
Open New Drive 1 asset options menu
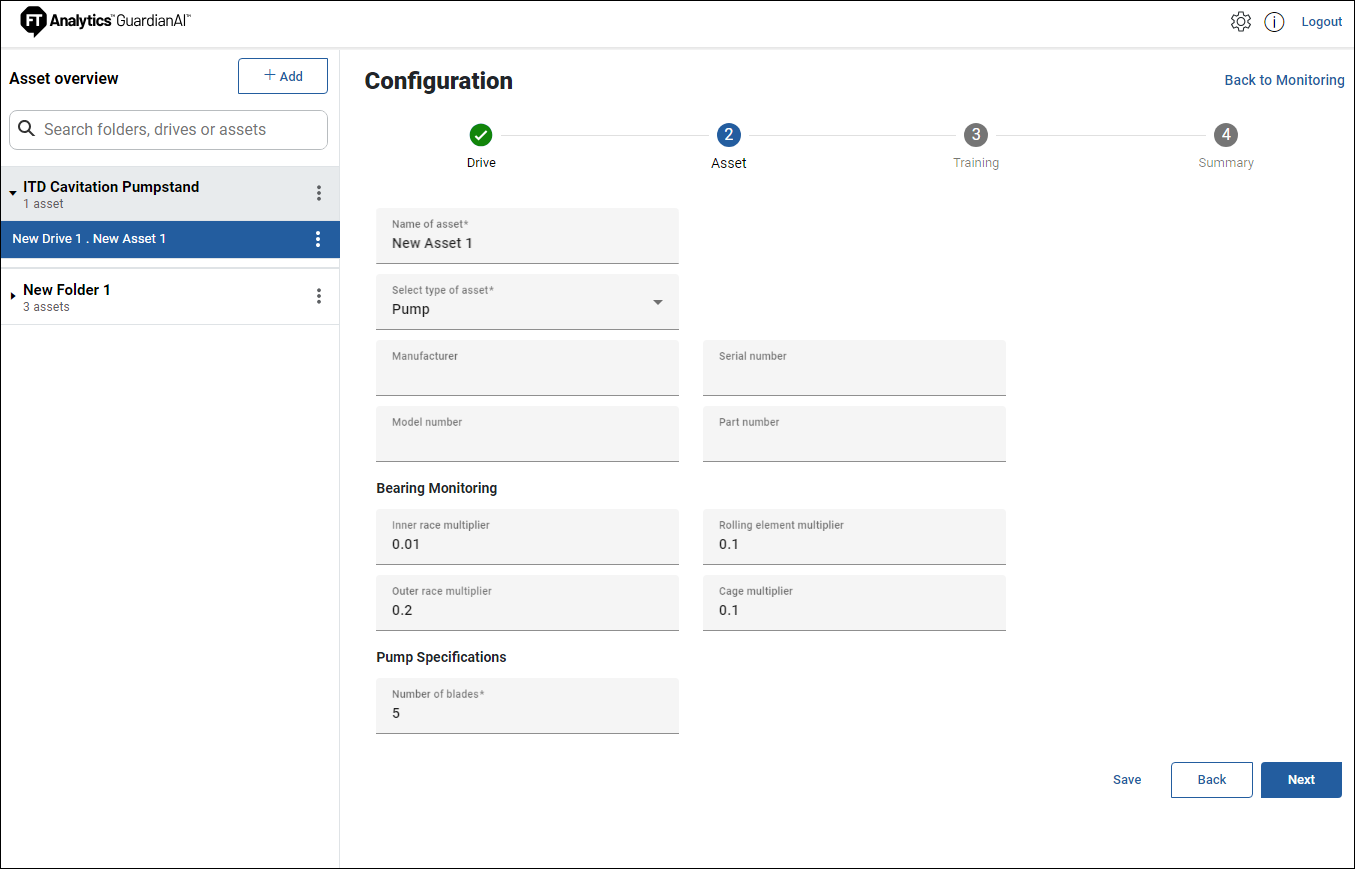point(318,239)
